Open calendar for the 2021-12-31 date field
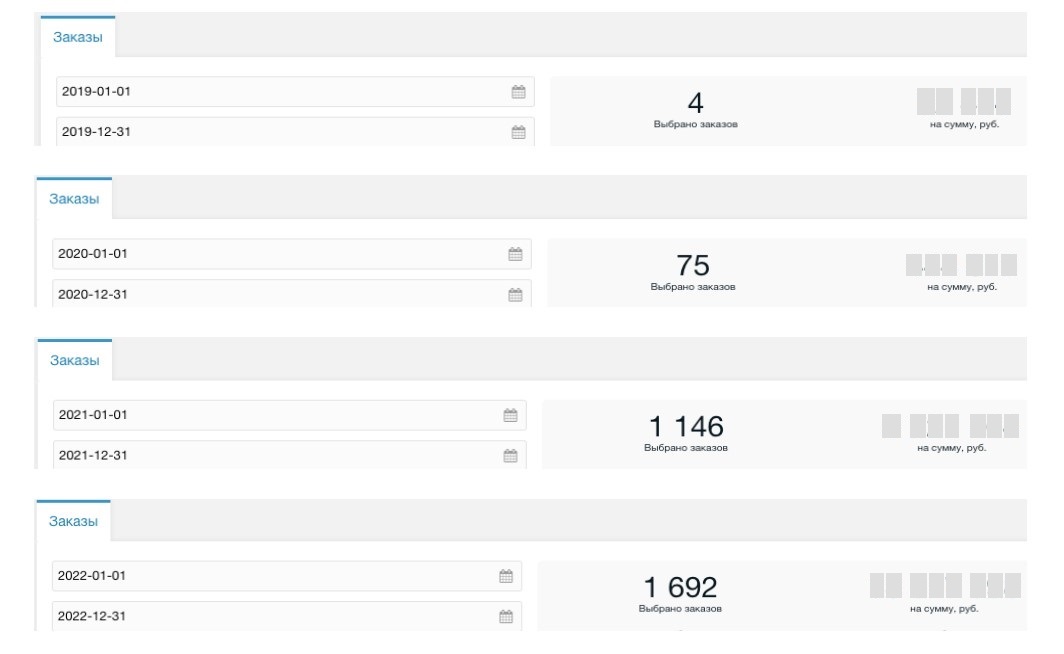This screenshot has height=654, width=1064. pos(510,455)
